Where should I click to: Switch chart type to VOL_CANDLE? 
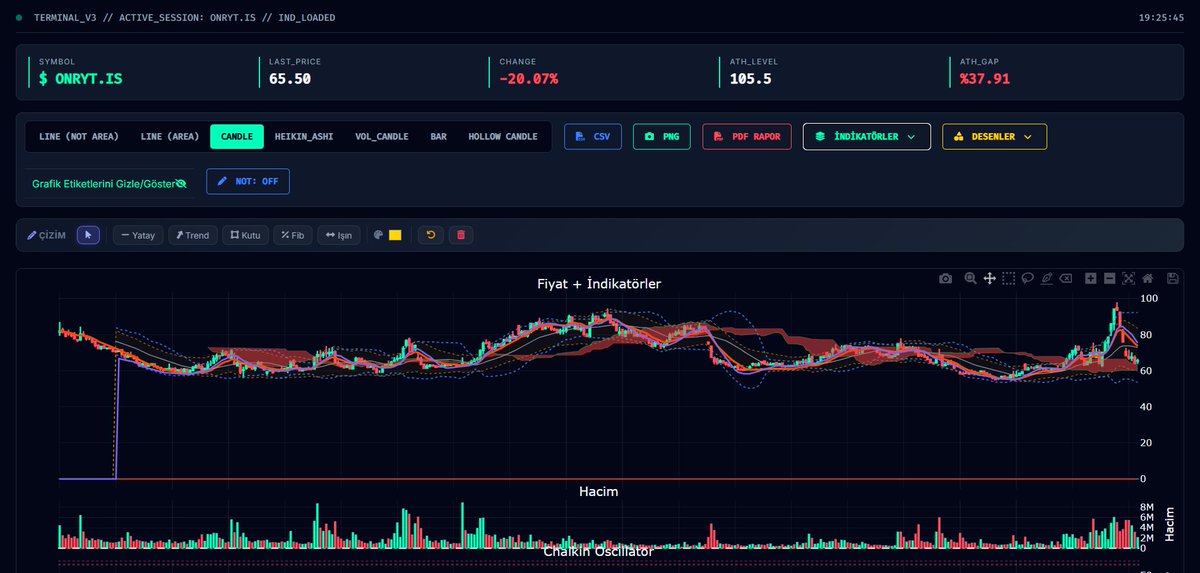382,136
